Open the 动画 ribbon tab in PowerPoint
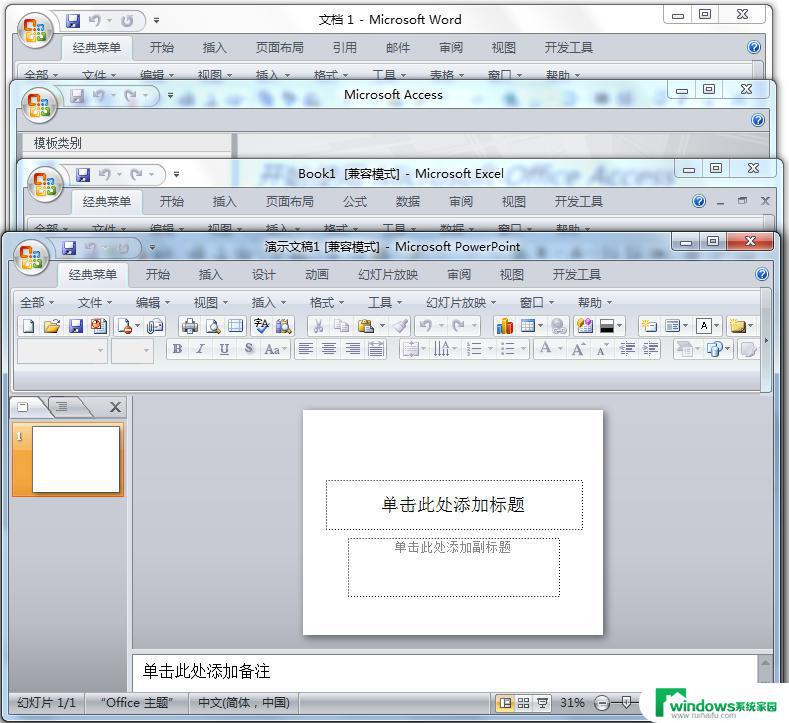The height and width of the screenshot is (723, 789). pos(317,275)
